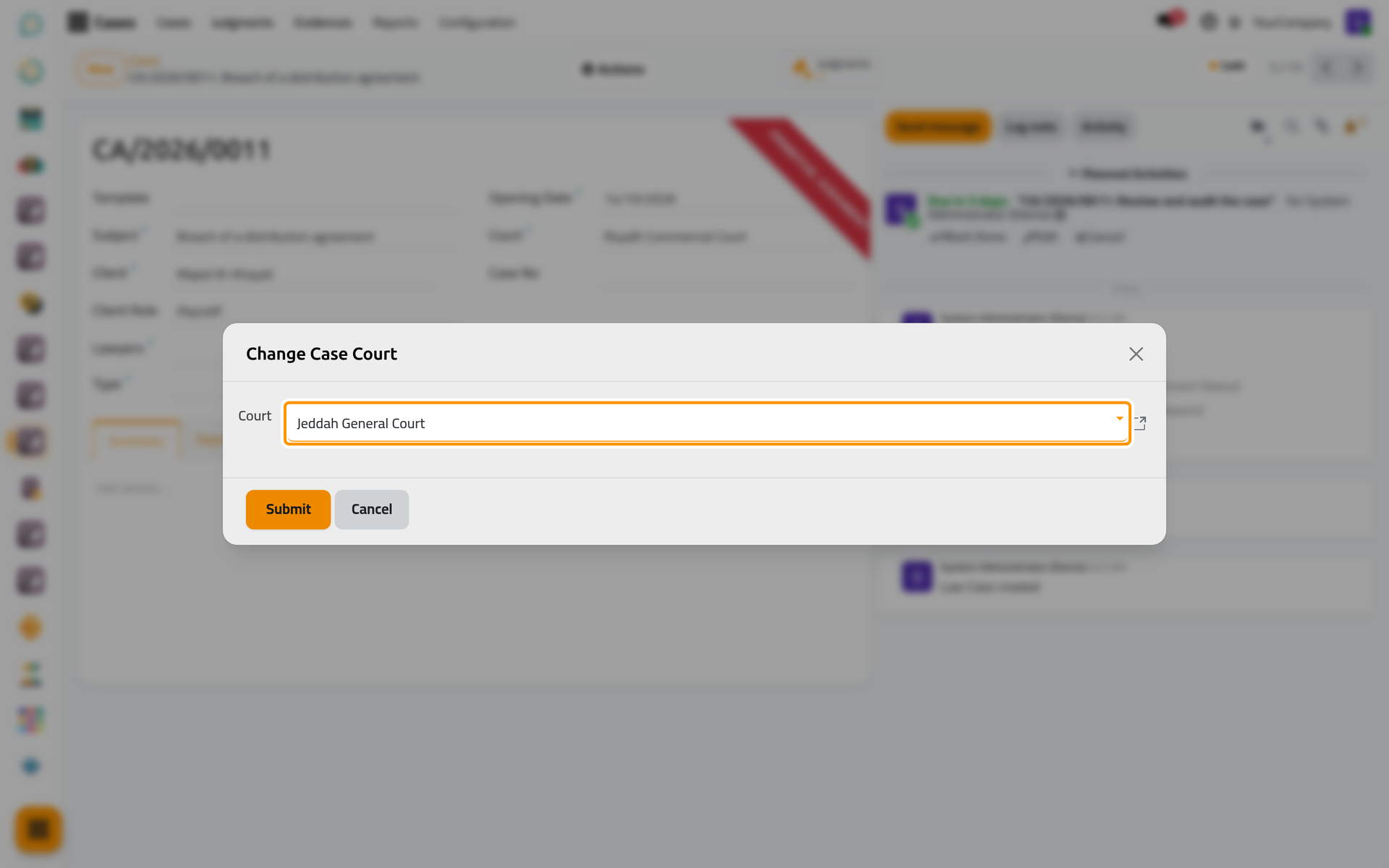Open the Actions gear dropdown
The width and height of the screenshot is (1389, 868).
coord(613,69)
